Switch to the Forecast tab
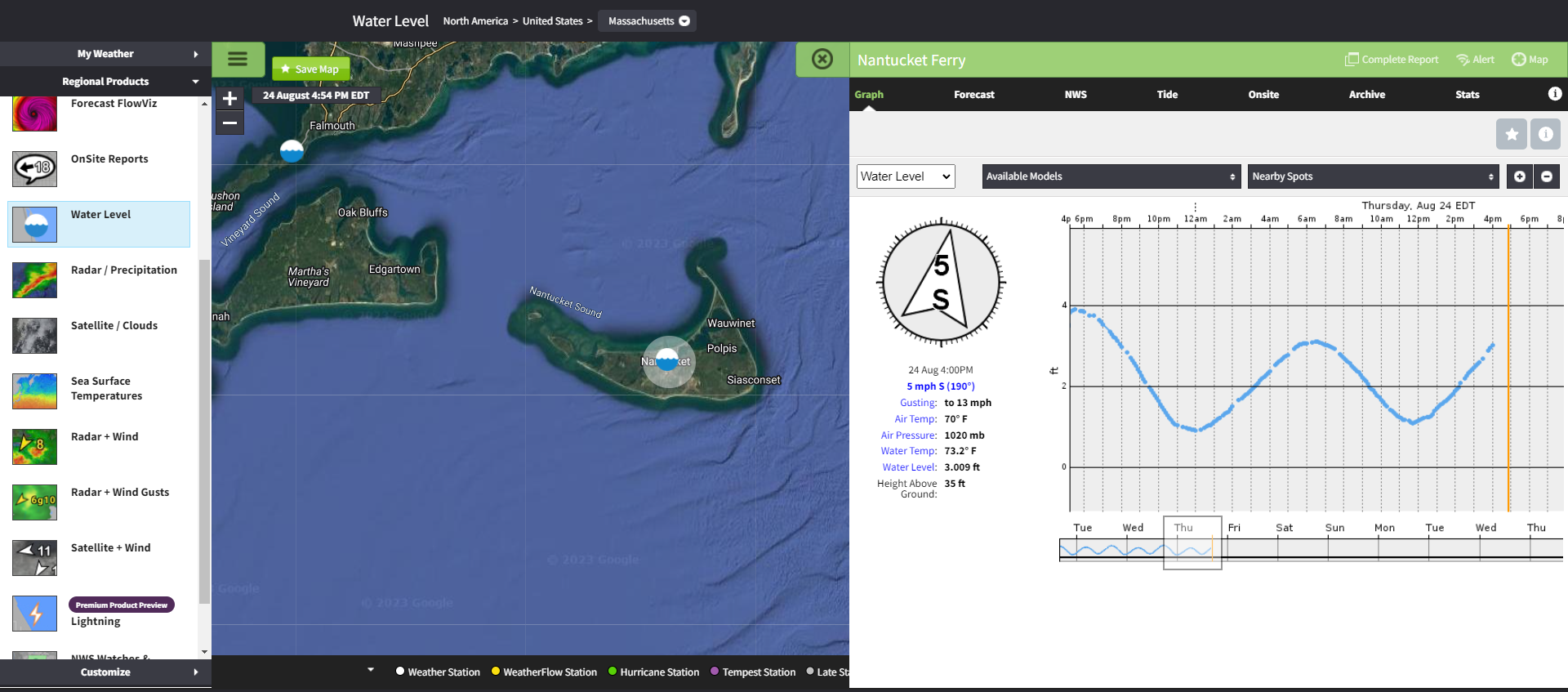The height and width of the screenshot is (692, 1568). [x=974, y=95]
